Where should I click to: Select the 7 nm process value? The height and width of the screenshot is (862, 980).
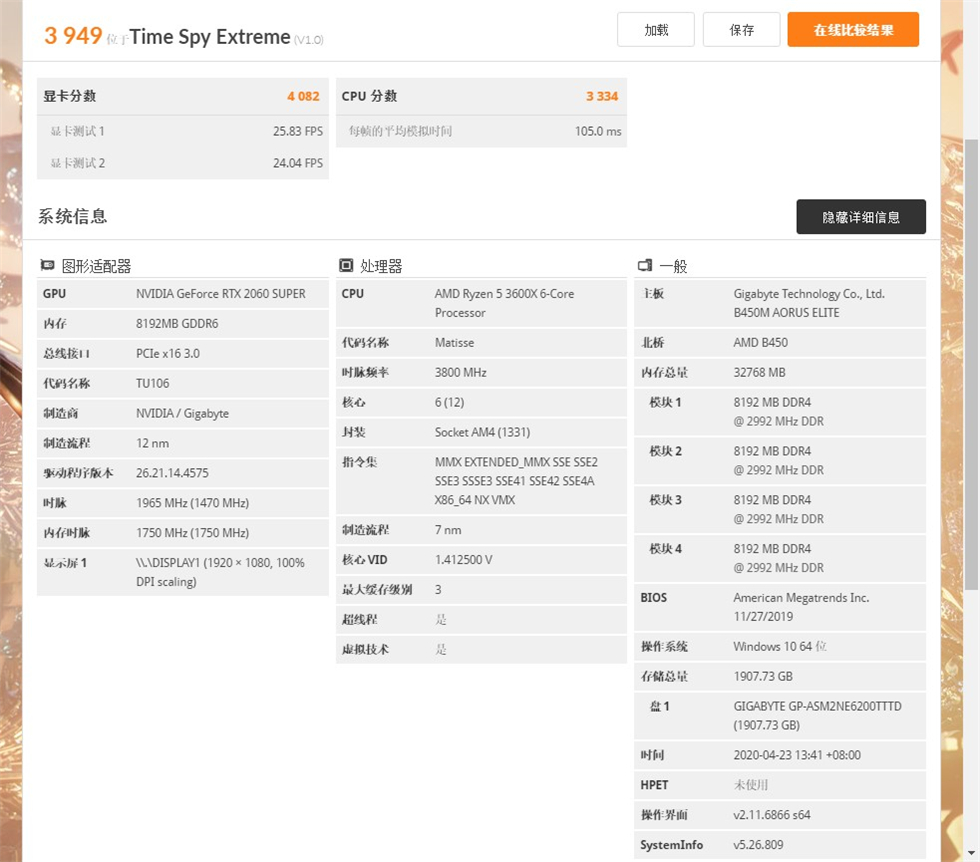(x=448, y=530)
